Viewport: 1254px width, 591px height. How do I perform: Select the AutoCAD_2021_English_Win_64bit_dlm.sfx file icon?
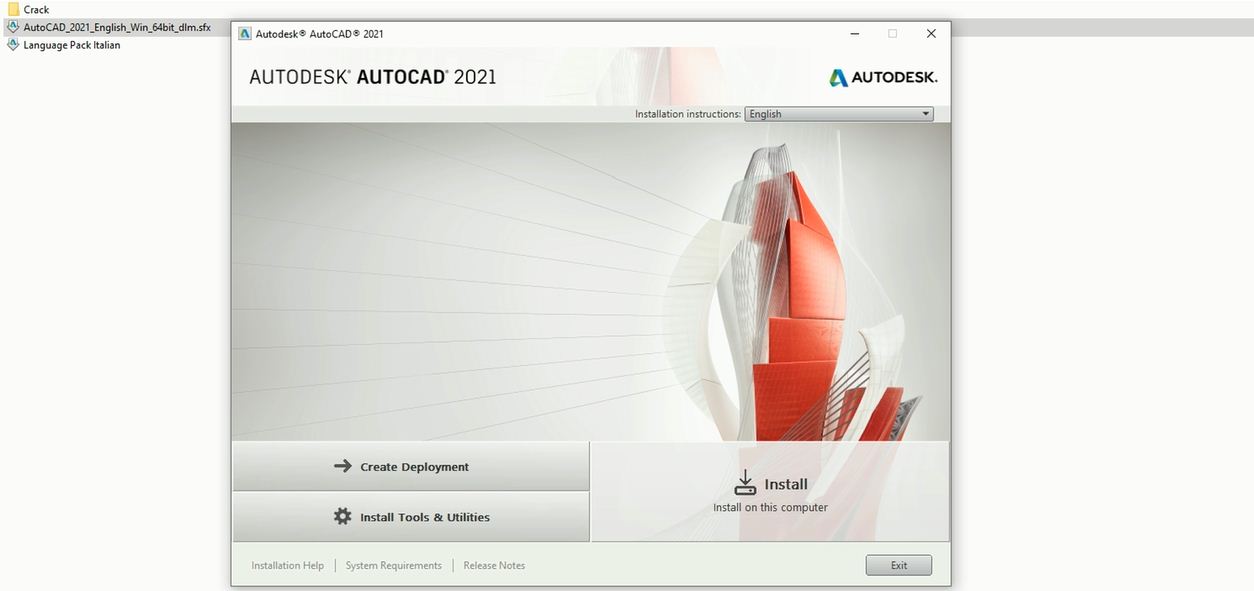point(13,27)
